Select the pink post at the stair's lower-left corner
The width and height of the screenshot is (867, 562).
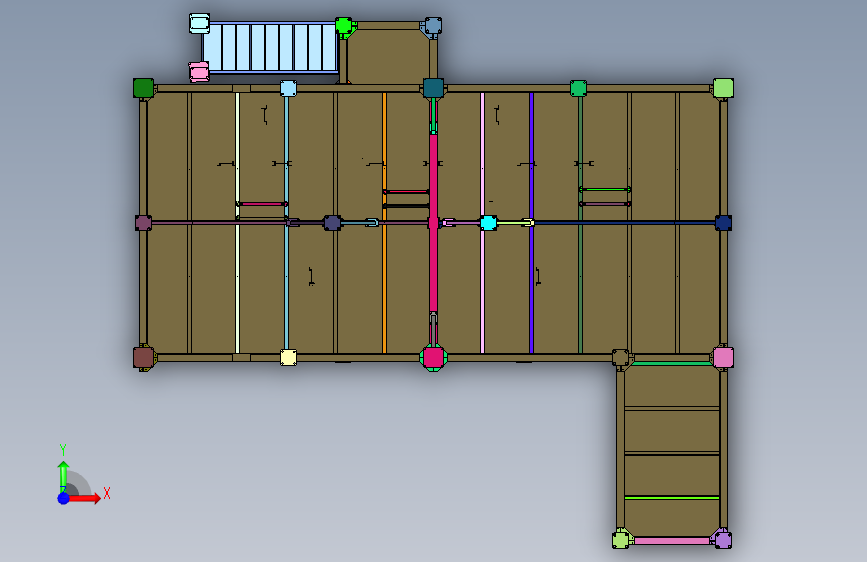(x=199, y=72)
